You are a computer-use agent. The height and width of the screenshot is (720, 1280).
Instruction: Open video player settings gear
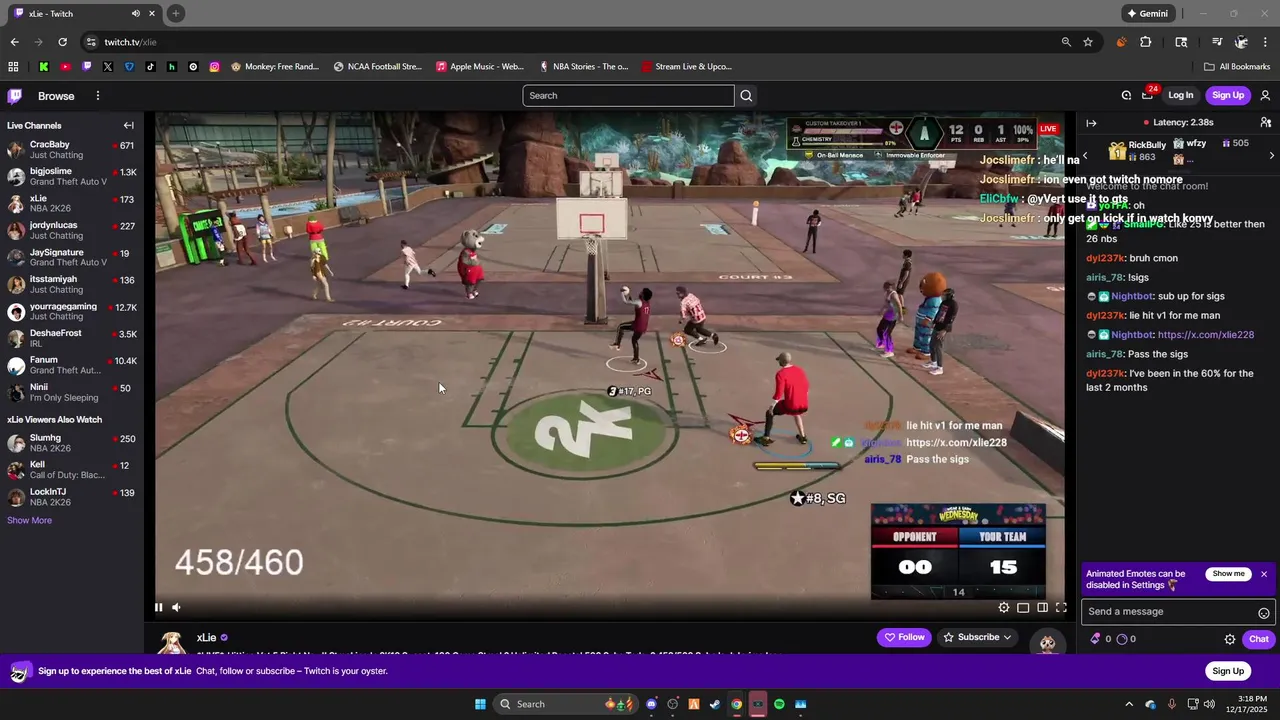(x=1004, y=607)
